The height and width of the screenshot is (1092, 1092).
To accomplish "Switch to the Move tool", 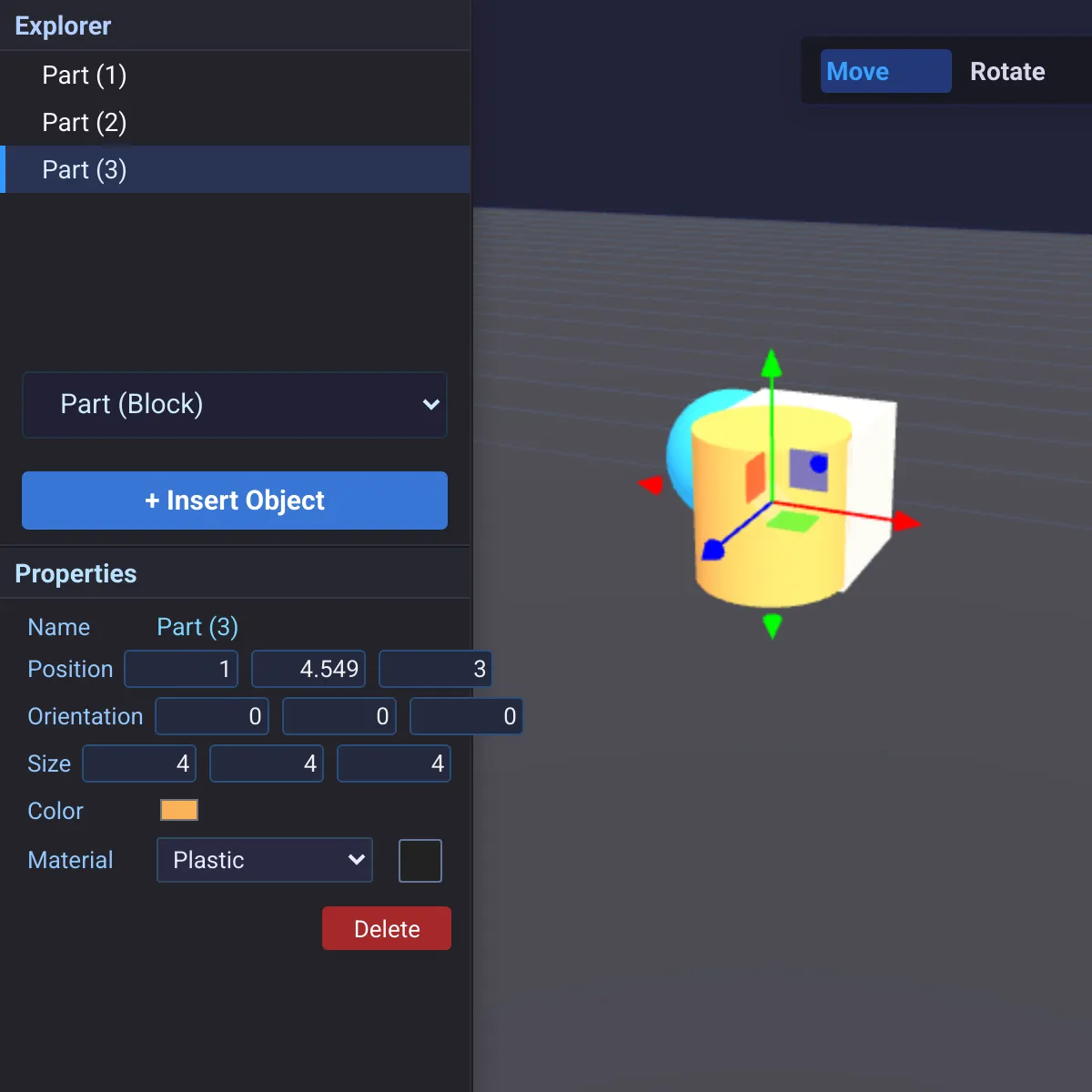I will tap(885, 71).
